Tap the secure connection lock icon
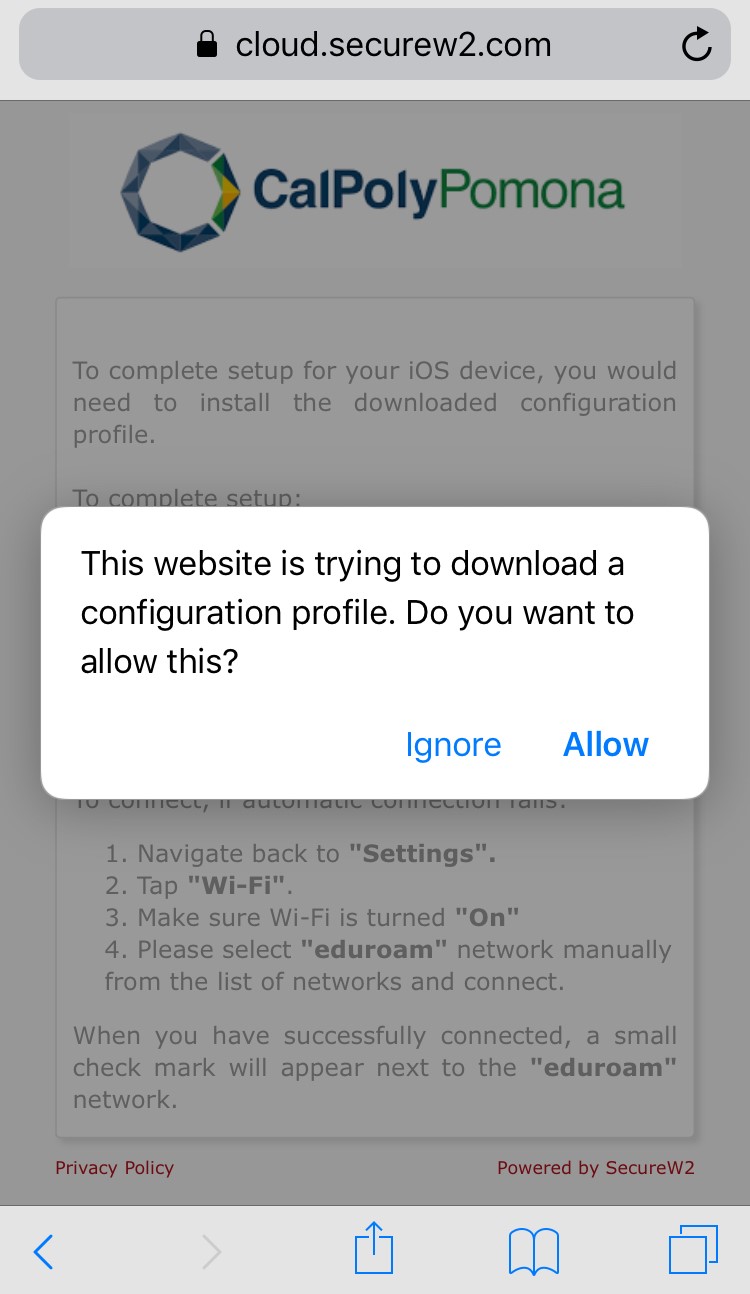This screenshot has width=750, height=1294. pos(206,44)
